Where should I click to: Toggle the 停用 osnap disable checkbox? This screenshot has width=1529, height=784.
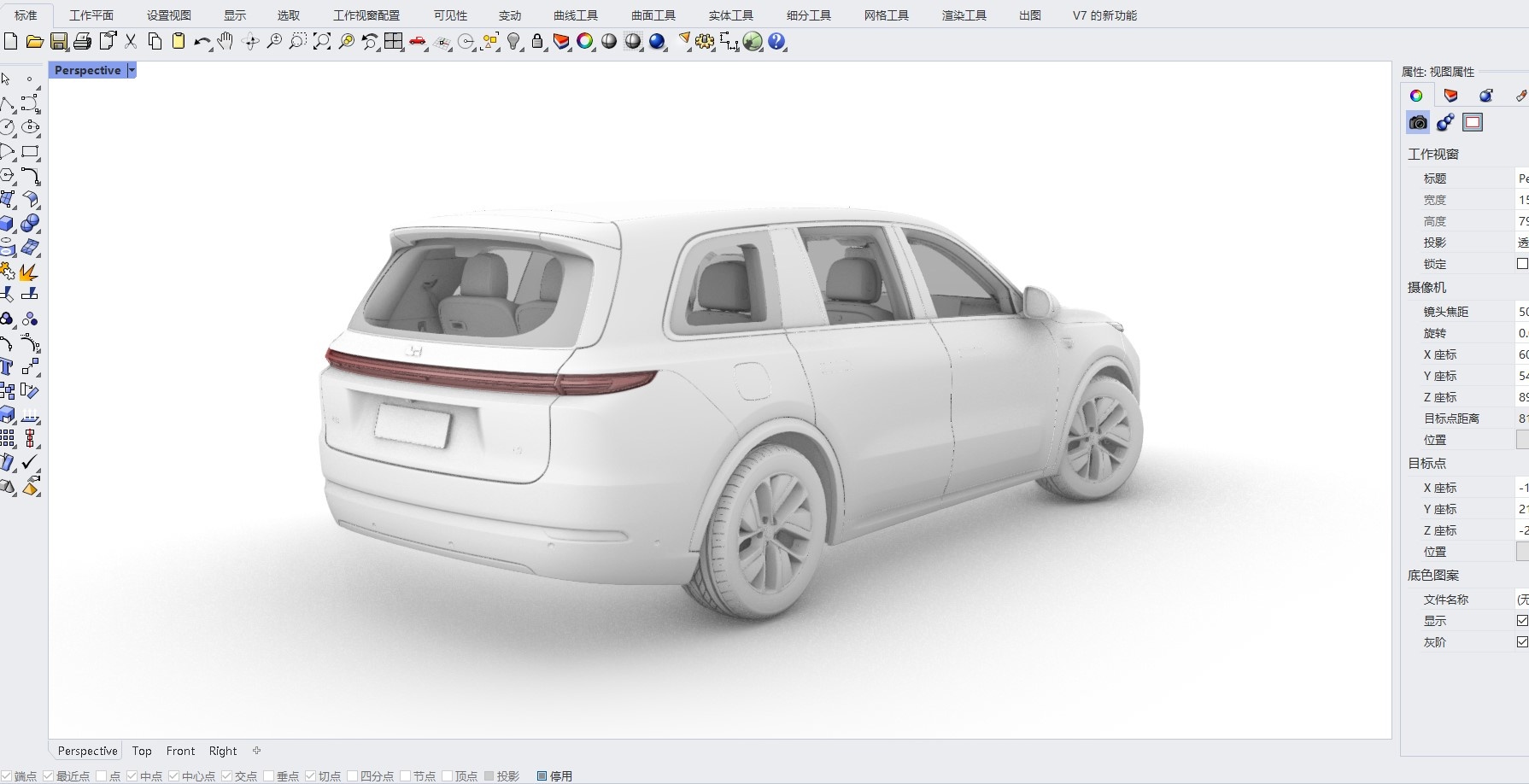542,776
